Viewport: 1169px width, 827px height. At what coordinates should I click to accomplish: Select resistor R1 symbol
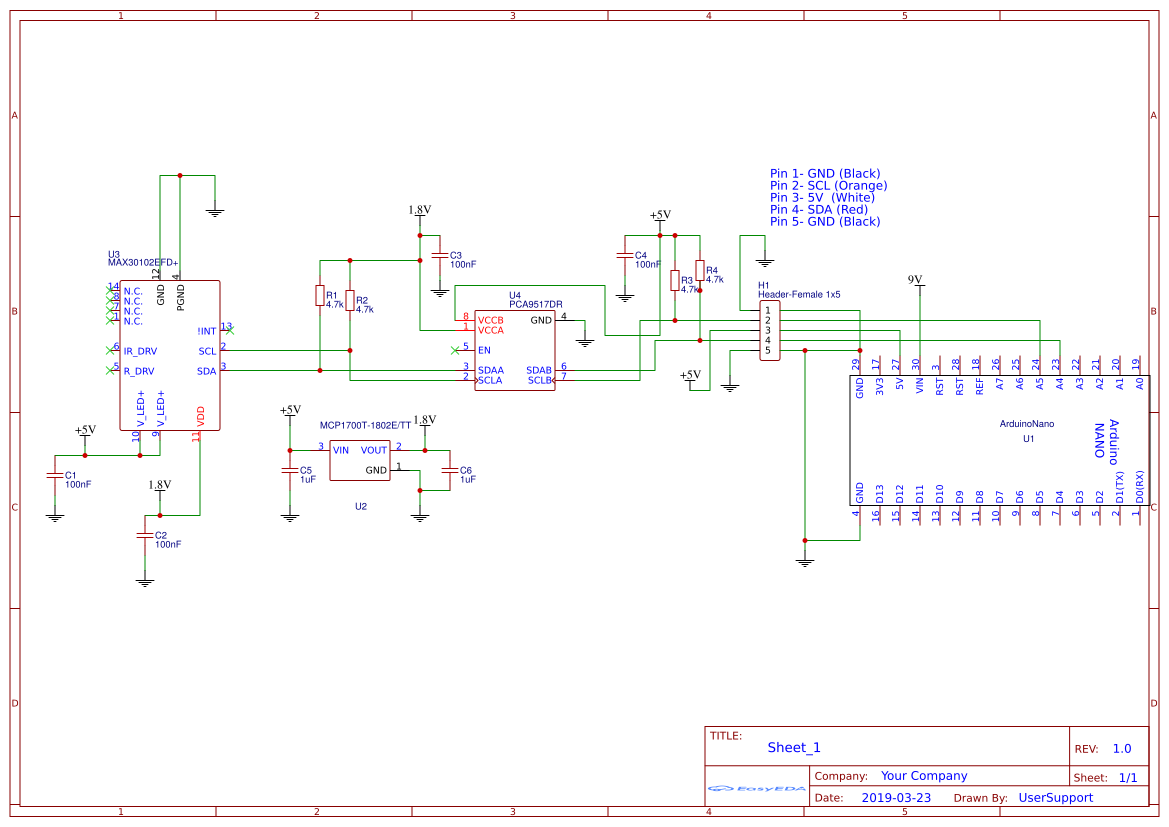[320, 295]
